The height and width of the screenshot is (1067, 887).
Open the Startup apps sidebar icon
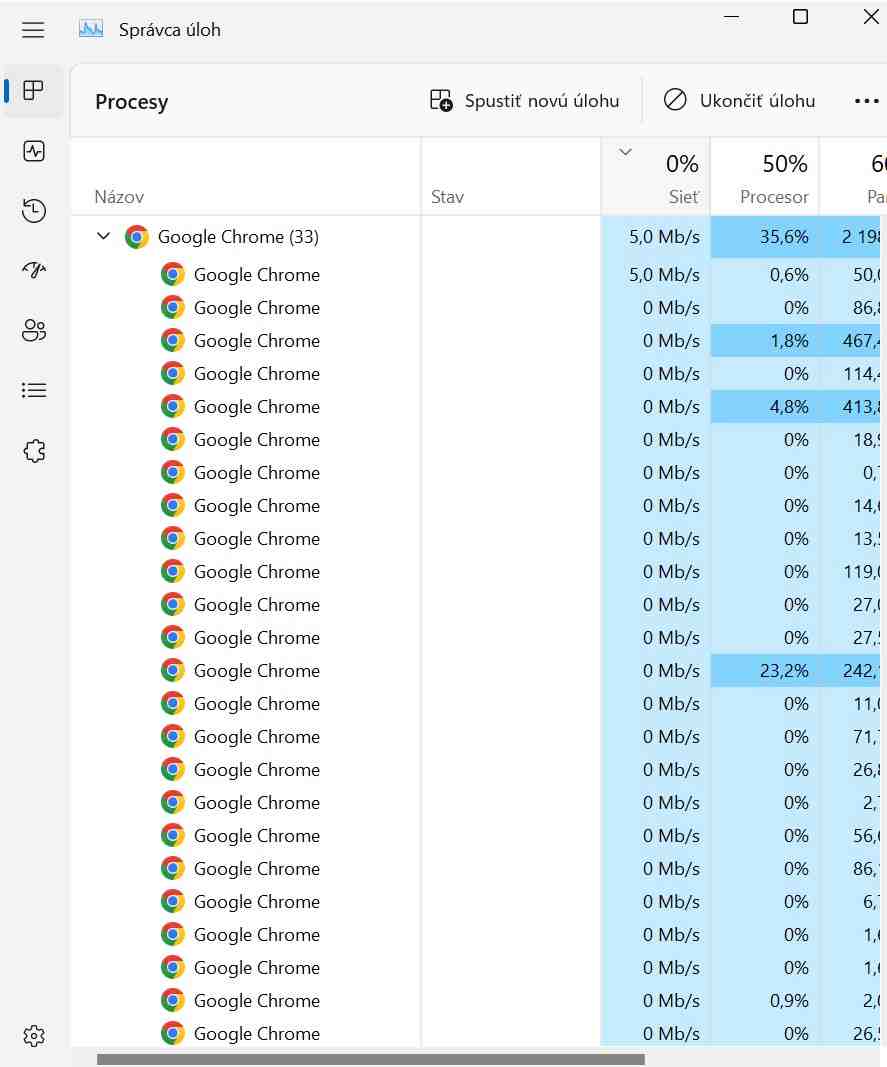point(33,271)
